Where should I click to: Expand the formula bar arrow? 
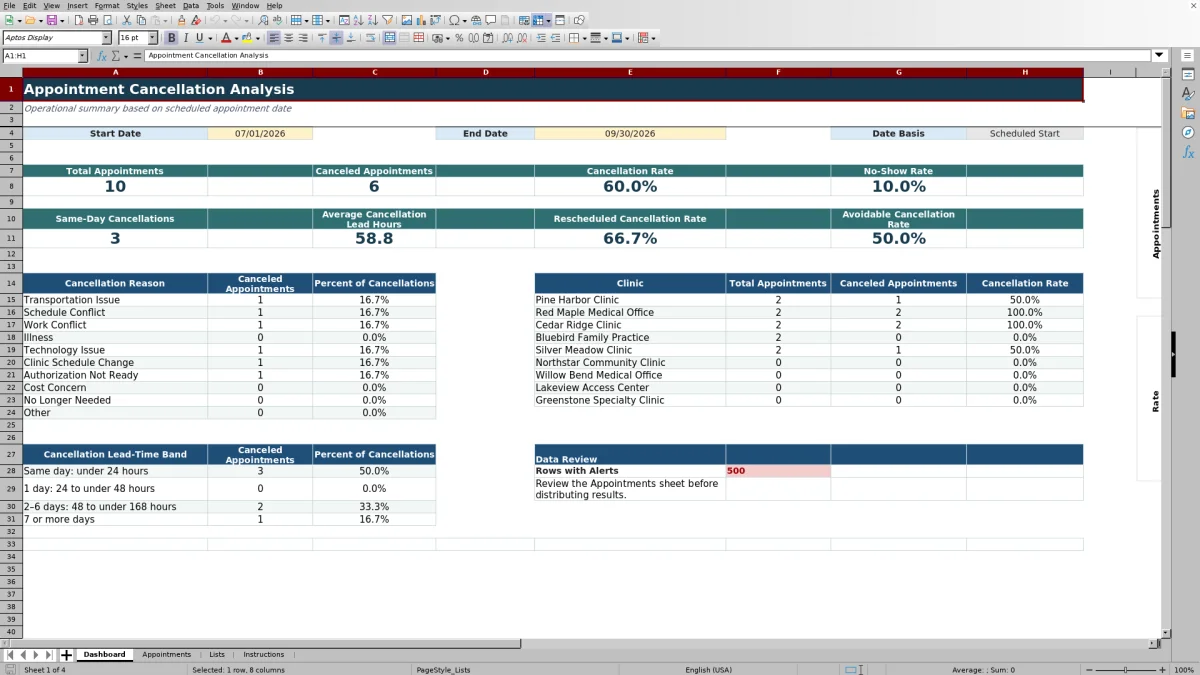click(1159, 56)
